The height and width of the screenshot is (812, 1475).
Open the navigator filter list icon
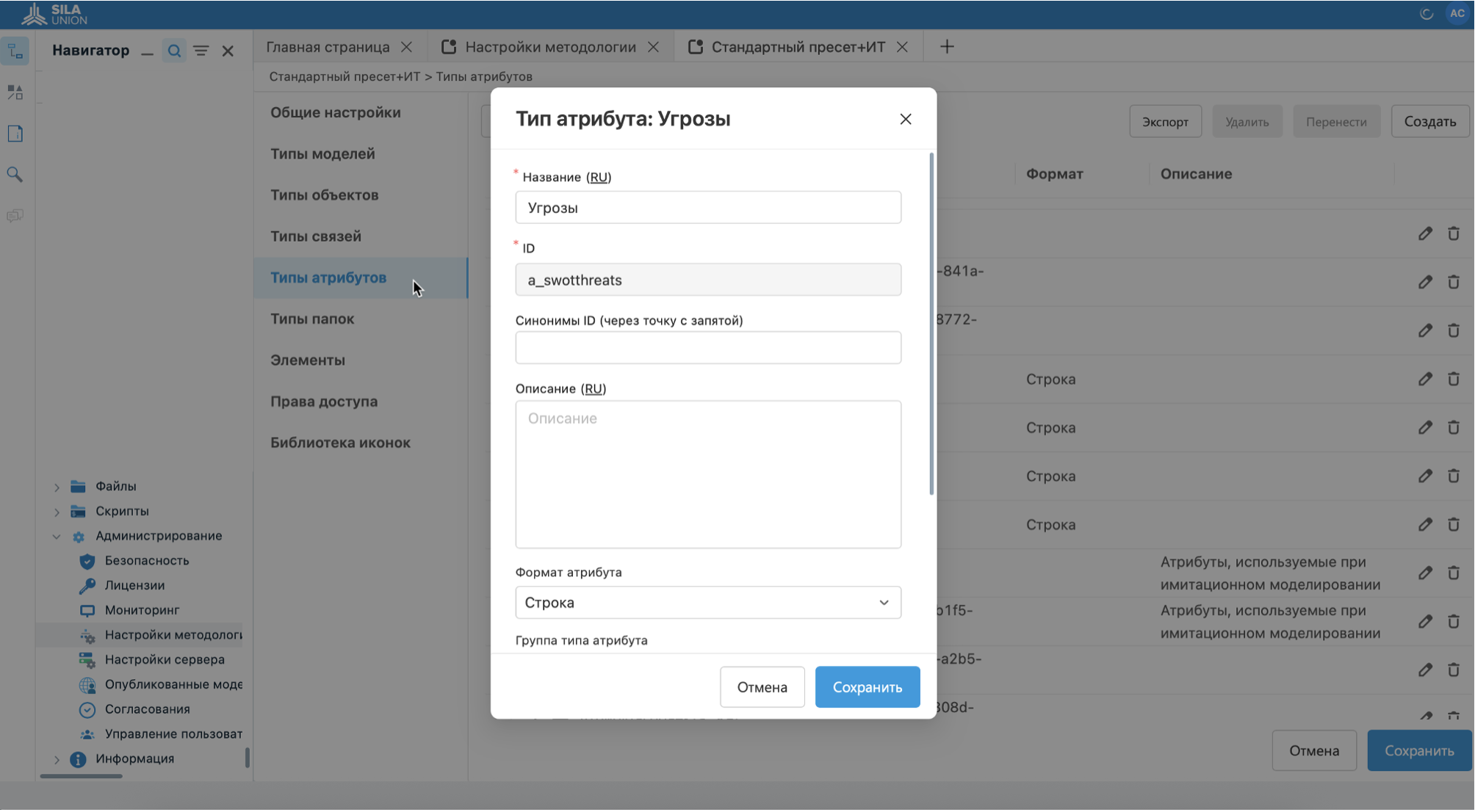pyautogui.click(x=201, y=51)
